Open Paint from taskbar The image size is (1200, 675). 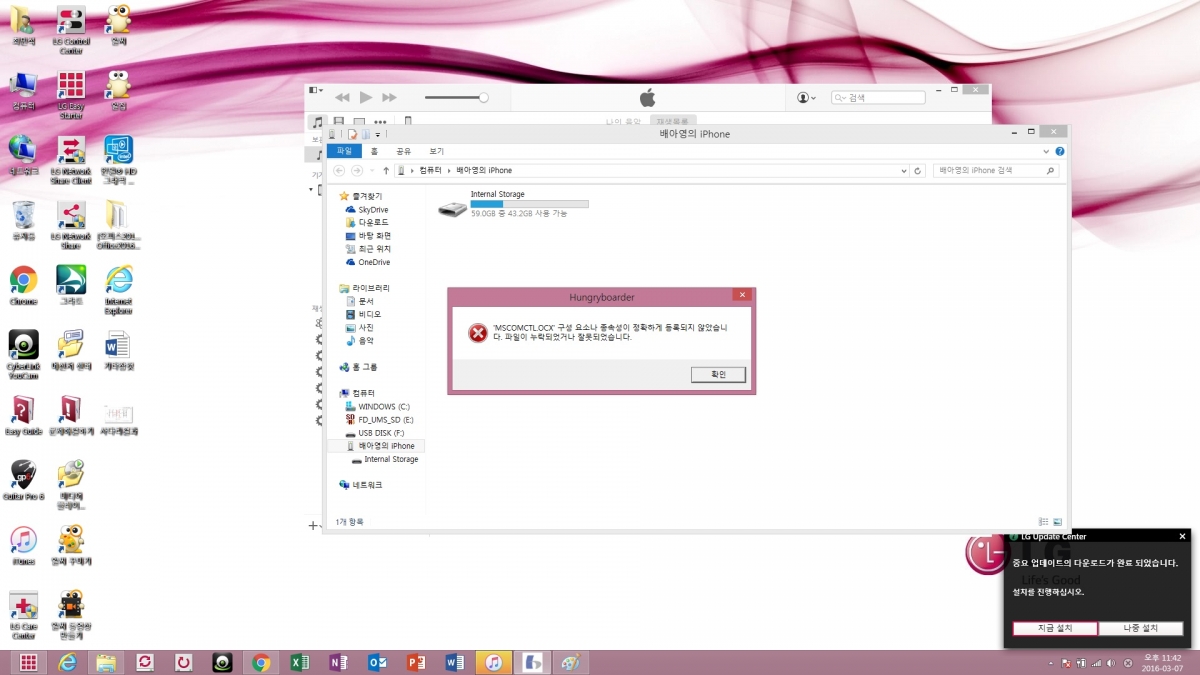pos(571,662)
